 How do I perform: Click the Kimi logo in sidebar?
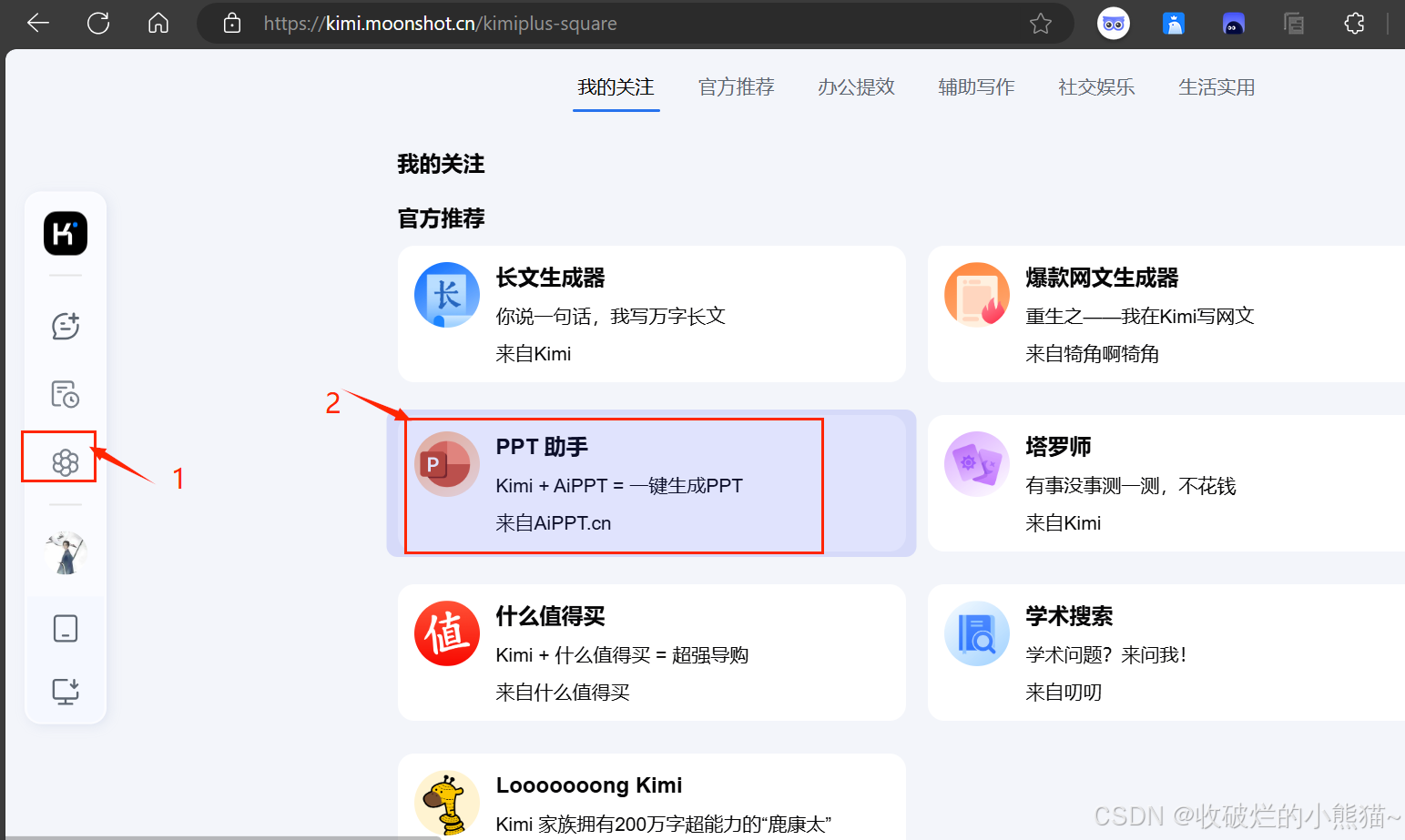66,234
